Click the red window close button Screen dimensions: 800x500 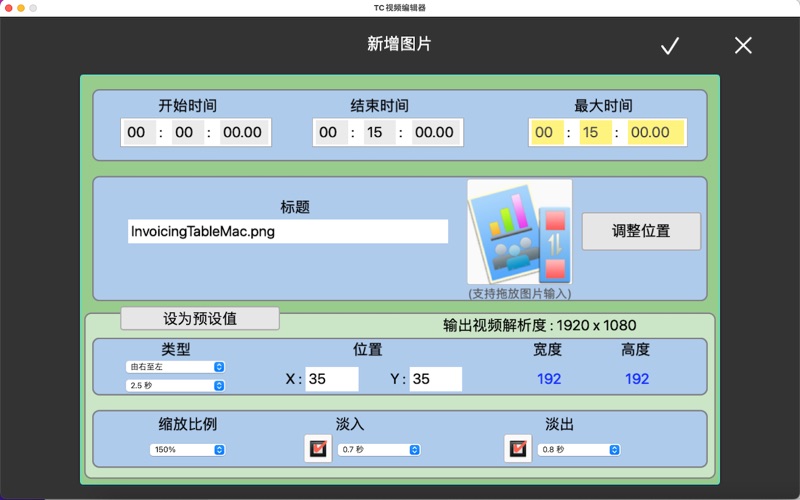click(8, 8)
